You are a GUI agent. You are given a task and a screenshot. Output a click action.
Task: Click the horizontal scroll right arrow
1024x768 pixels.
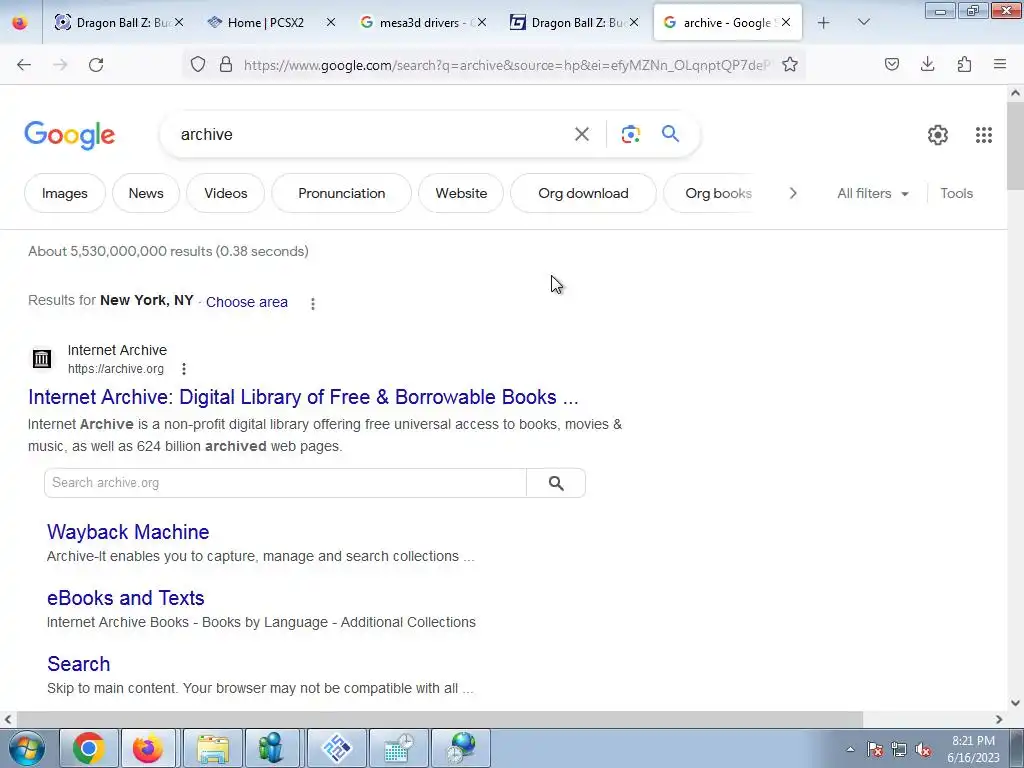(x=999, y=719)
